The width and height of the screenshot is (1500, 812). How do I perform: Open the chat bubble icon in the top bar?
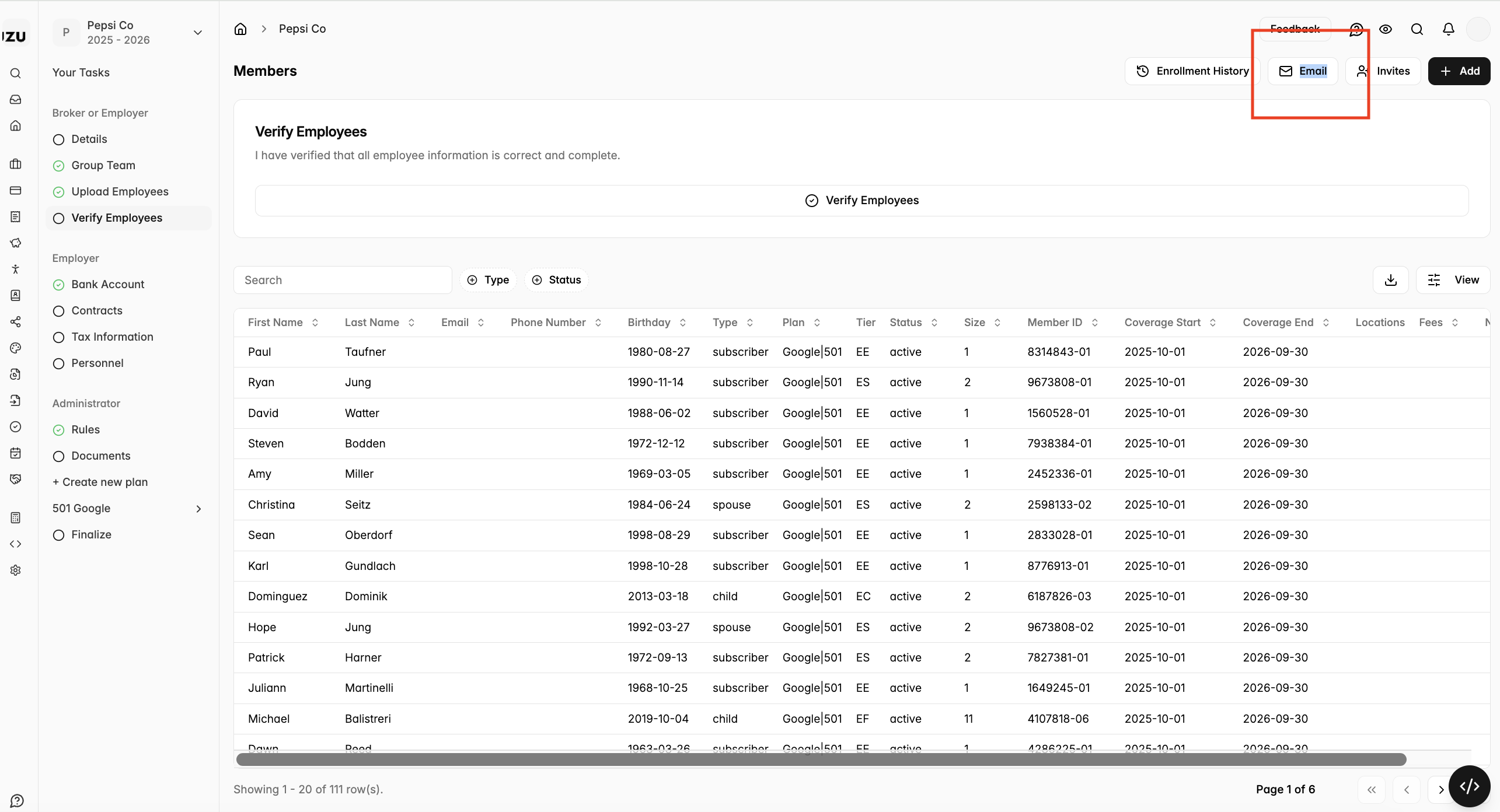click(x=1356, y=29)
